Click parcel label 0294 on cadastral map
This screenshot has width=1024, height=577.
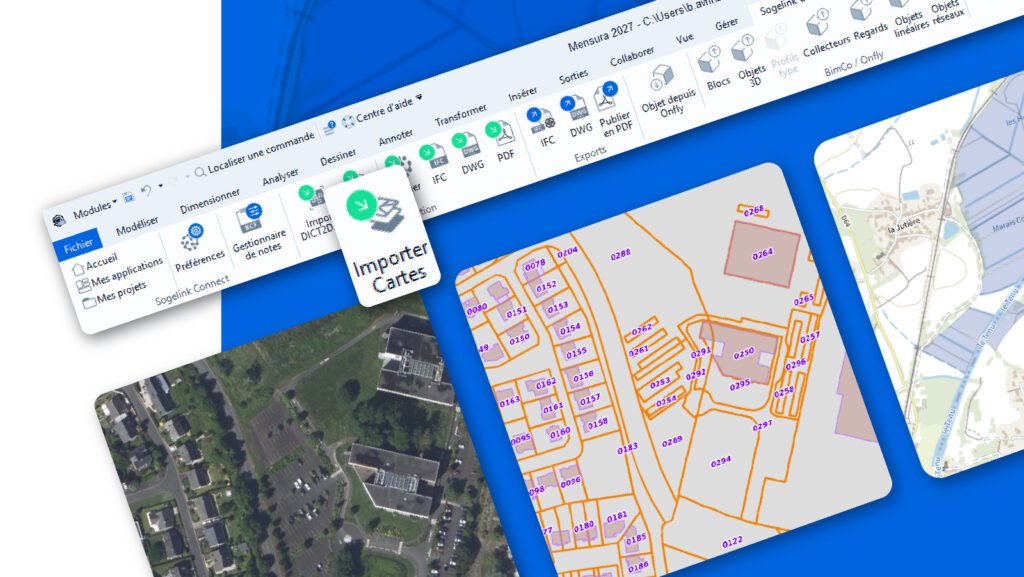(721, 461)
